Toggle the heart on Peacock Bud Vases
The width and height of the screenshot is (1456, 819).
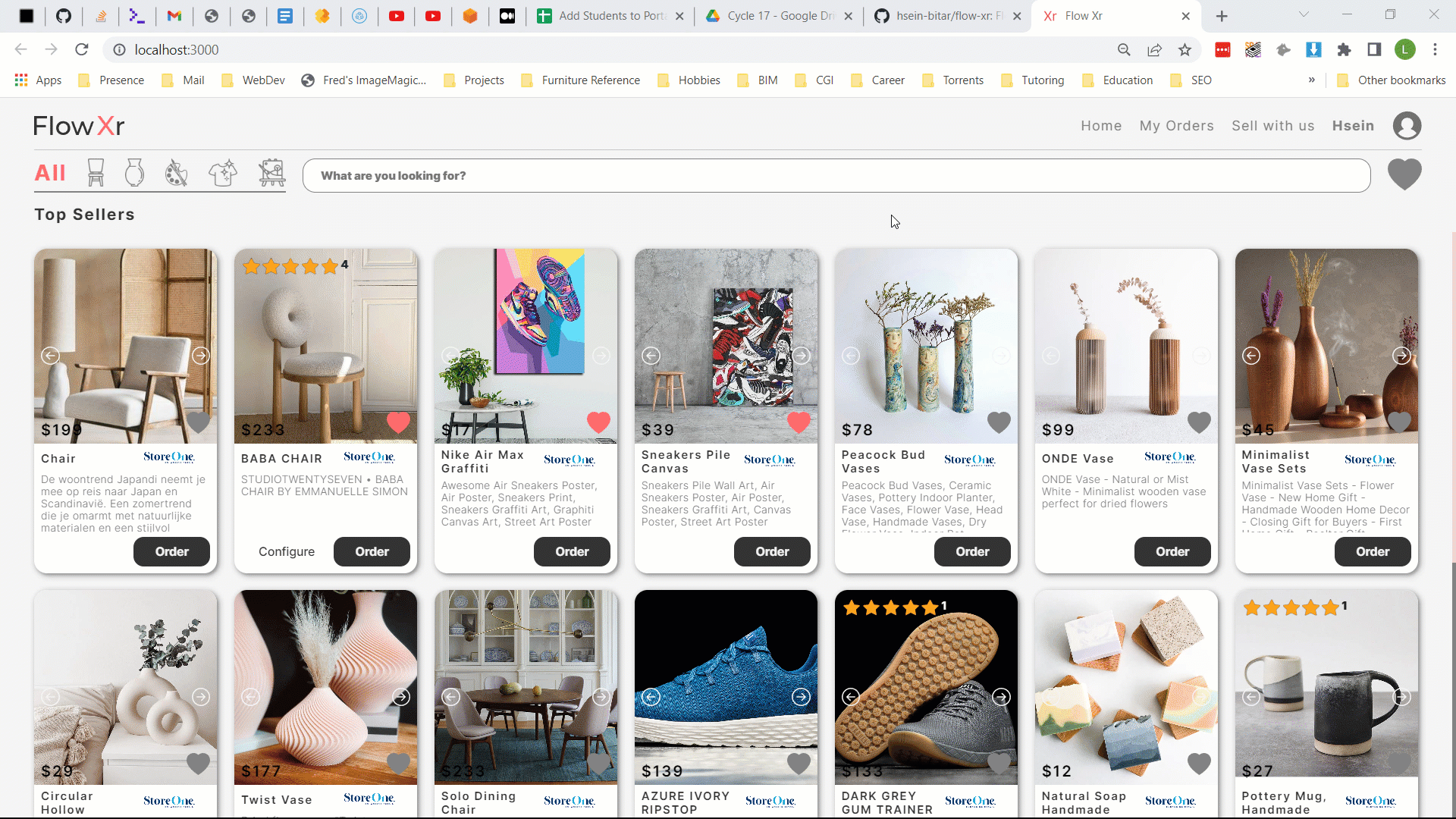point(999,422)
